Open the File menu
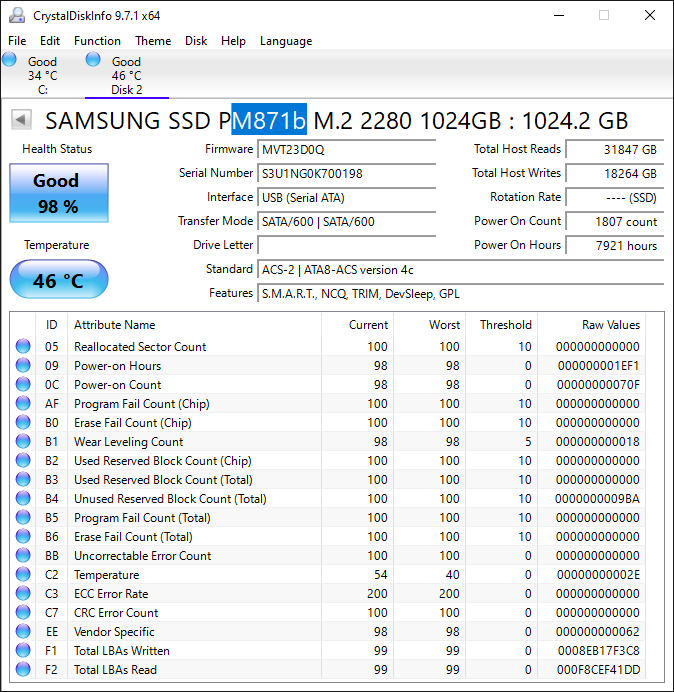Screen dimensions: 674x692 17,41
